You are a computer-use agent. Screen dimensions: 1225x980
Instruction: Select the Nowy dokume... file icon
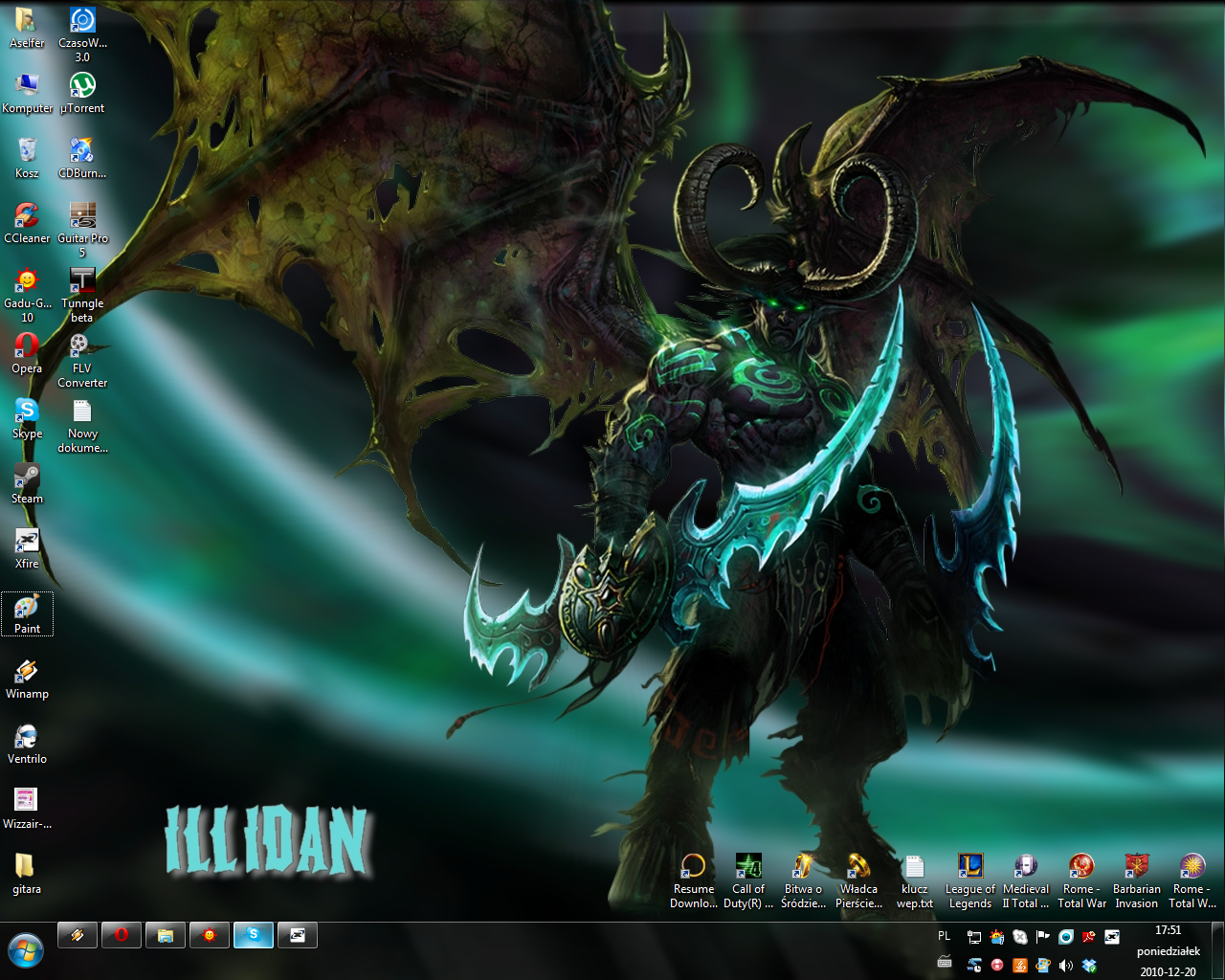click(x=82, y=426)
